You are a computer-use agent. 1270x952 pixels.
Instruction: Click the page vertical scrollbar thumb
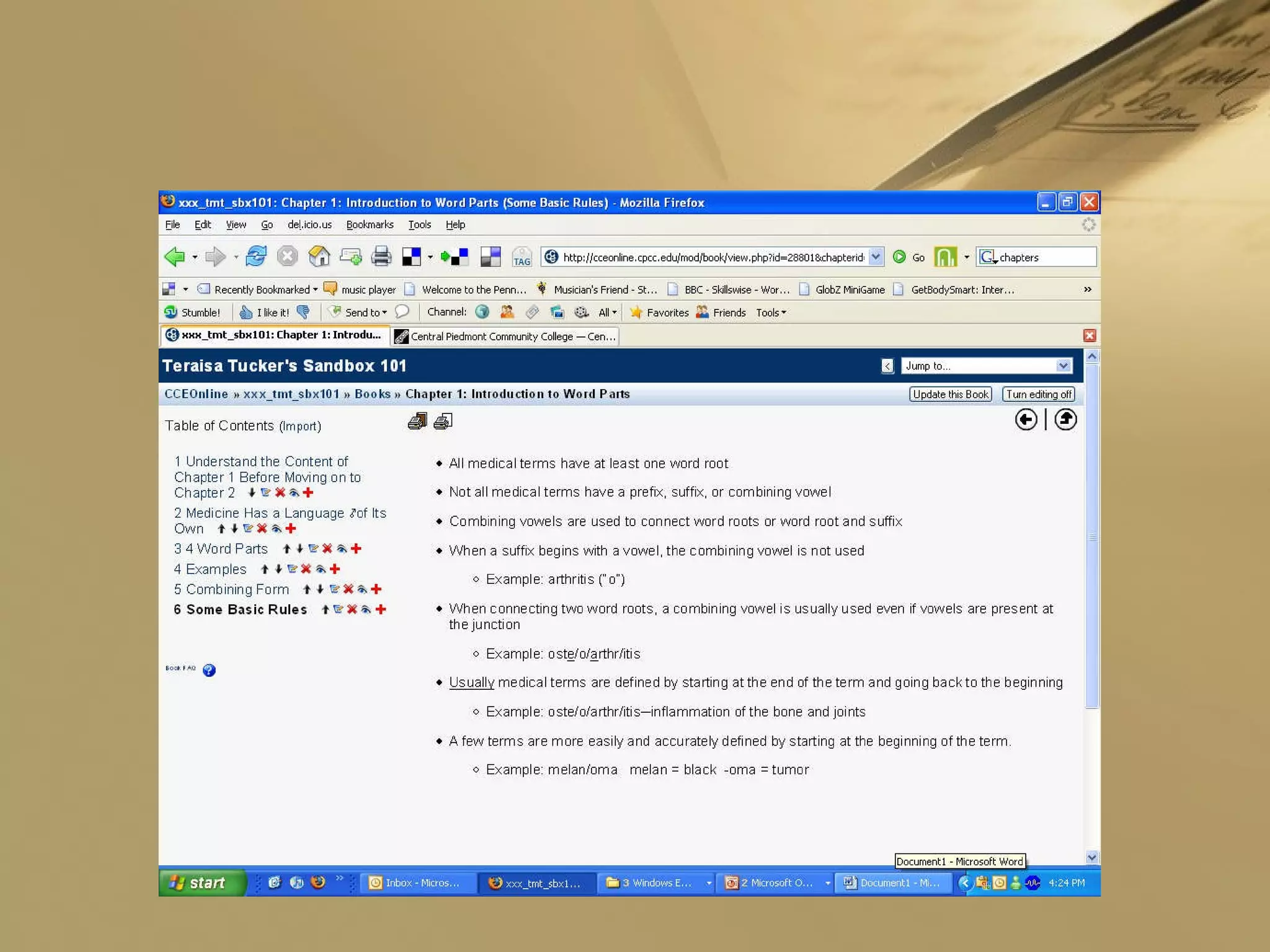[x=1092, y=536]
